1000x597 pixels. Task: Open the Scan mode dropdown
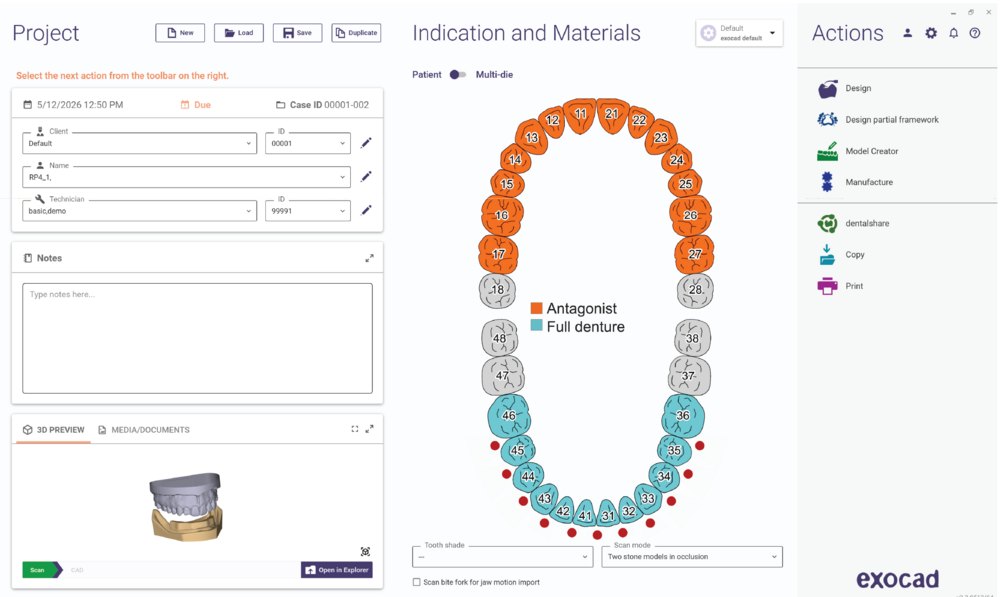(692, 557)
